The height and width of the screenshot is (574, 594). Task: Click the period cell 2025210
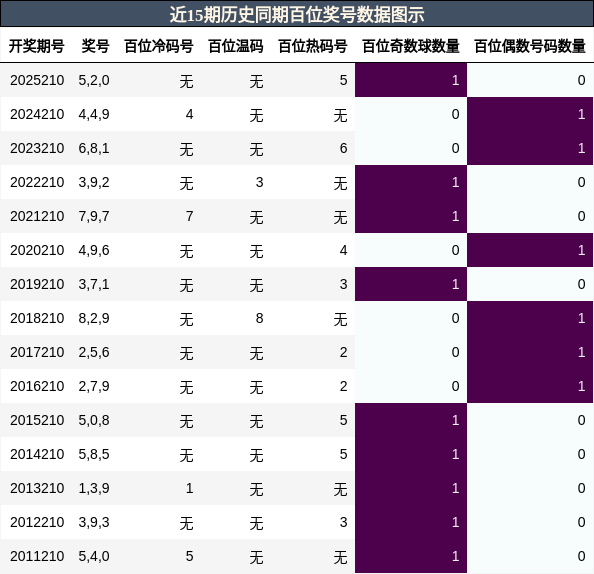point(37,80)
